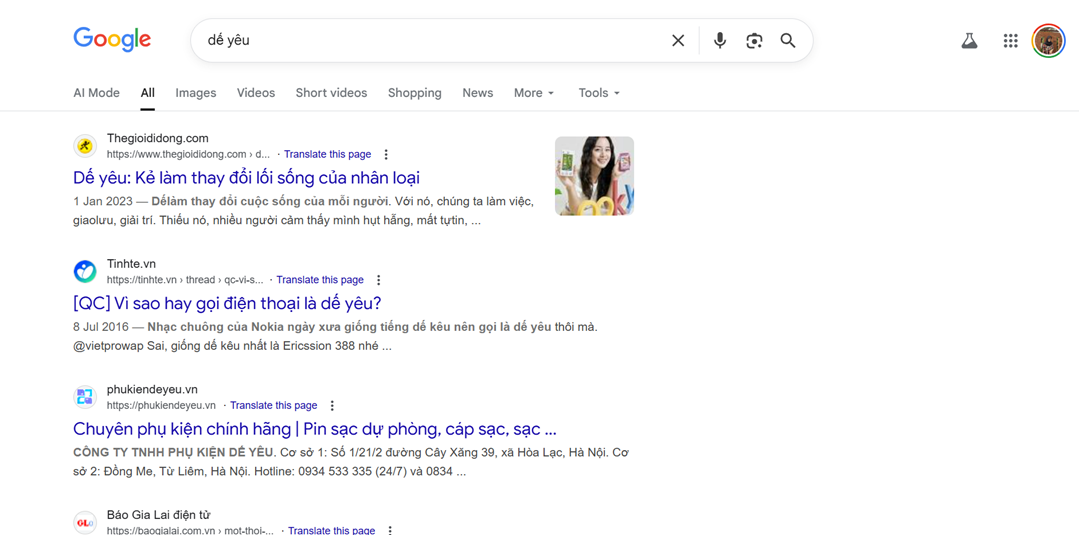Open three-dot menu for the Thegioididong.com result
Viewport: 1079px width, 535px height.
pos(386,155)
